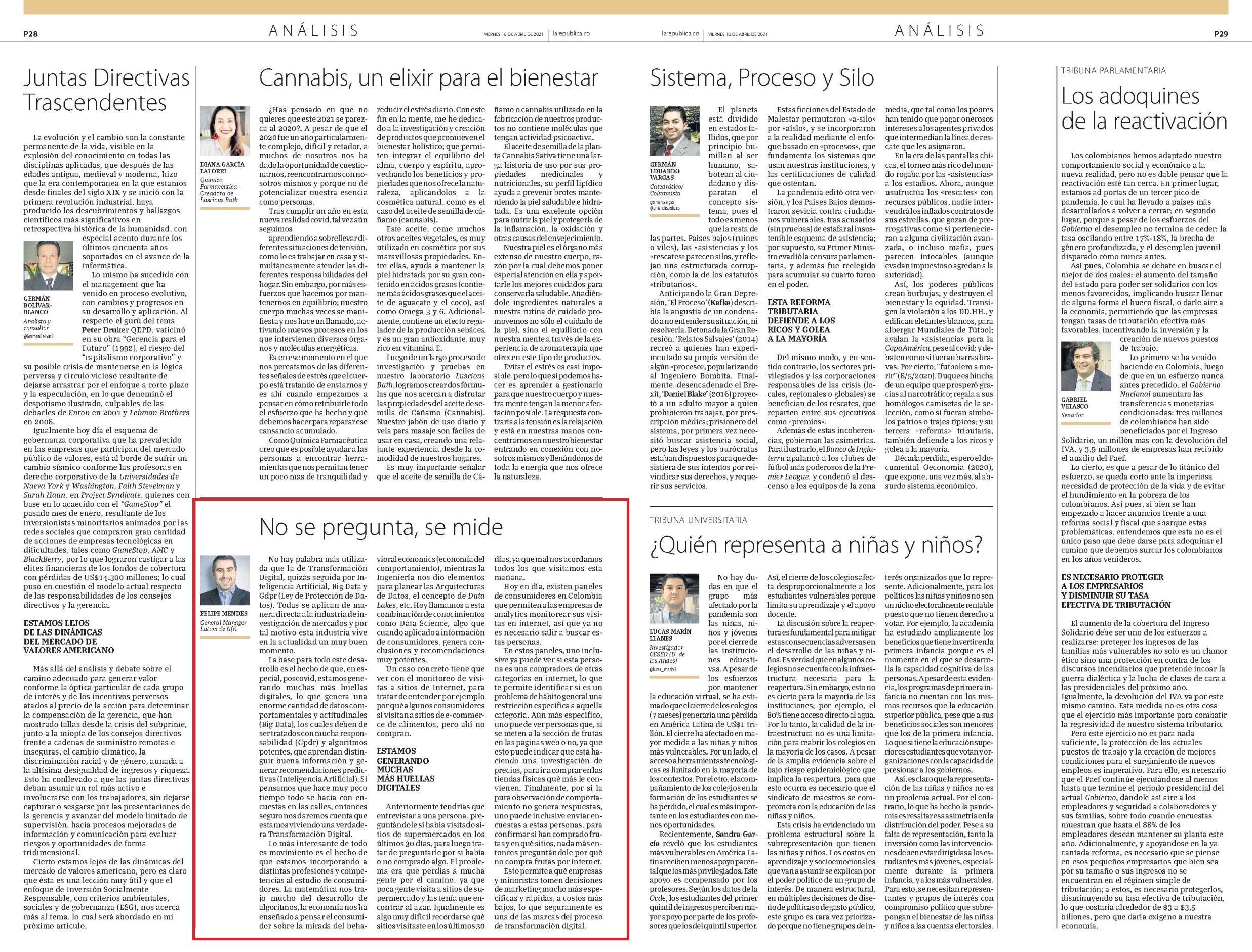Click the headline "Los adoquines de la reactivación"
The width and height of the screenshot is (1252, 952).
[x=1144, y=108]
